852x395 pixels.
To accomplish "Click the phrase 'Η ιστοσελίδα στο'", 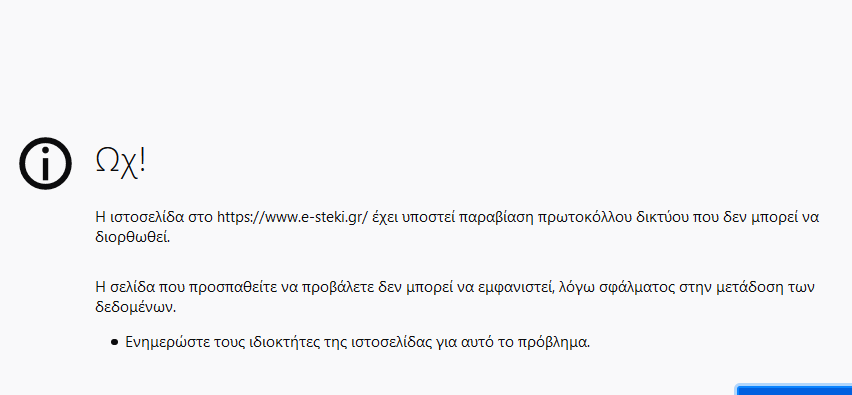I will click(154, 217).
